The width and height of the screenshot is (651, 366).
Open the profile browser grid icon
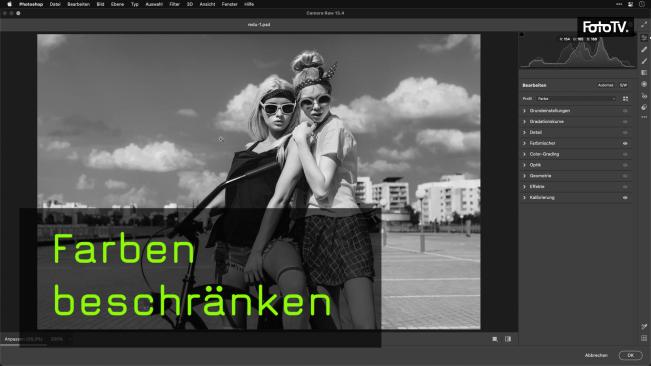(x=625, y=99)
